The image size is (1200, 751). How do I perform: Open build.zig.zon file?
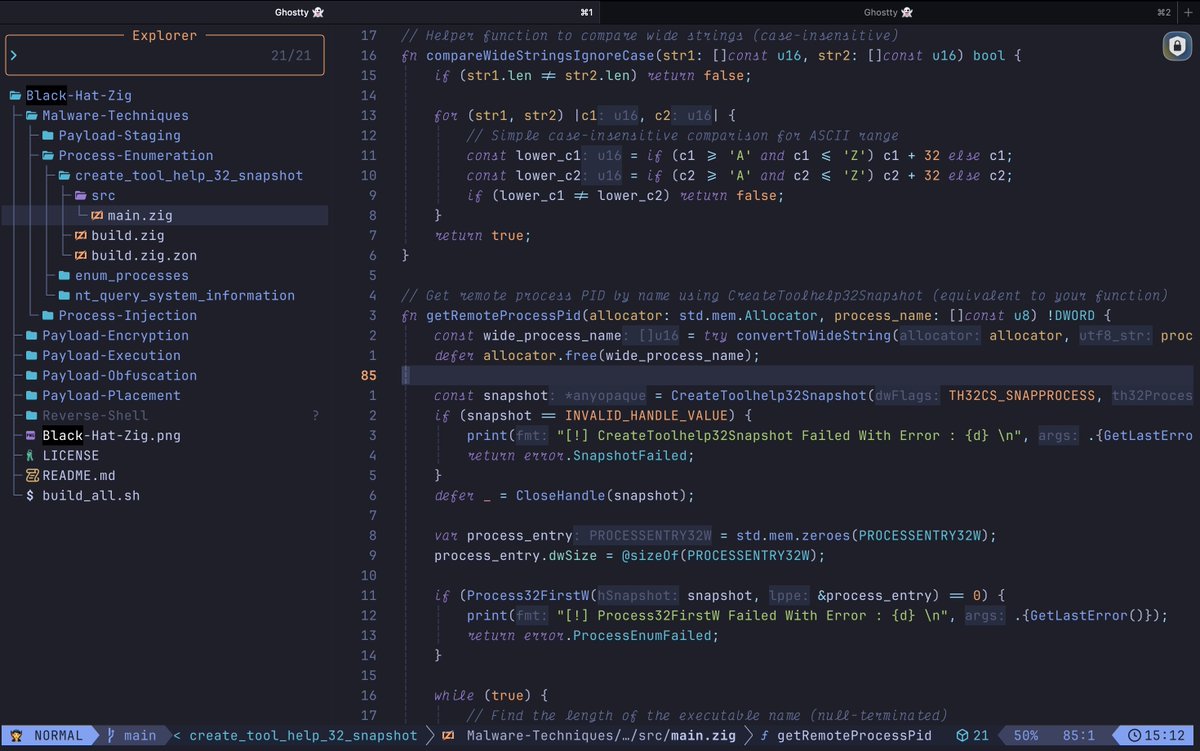click(x=144, y=255)
